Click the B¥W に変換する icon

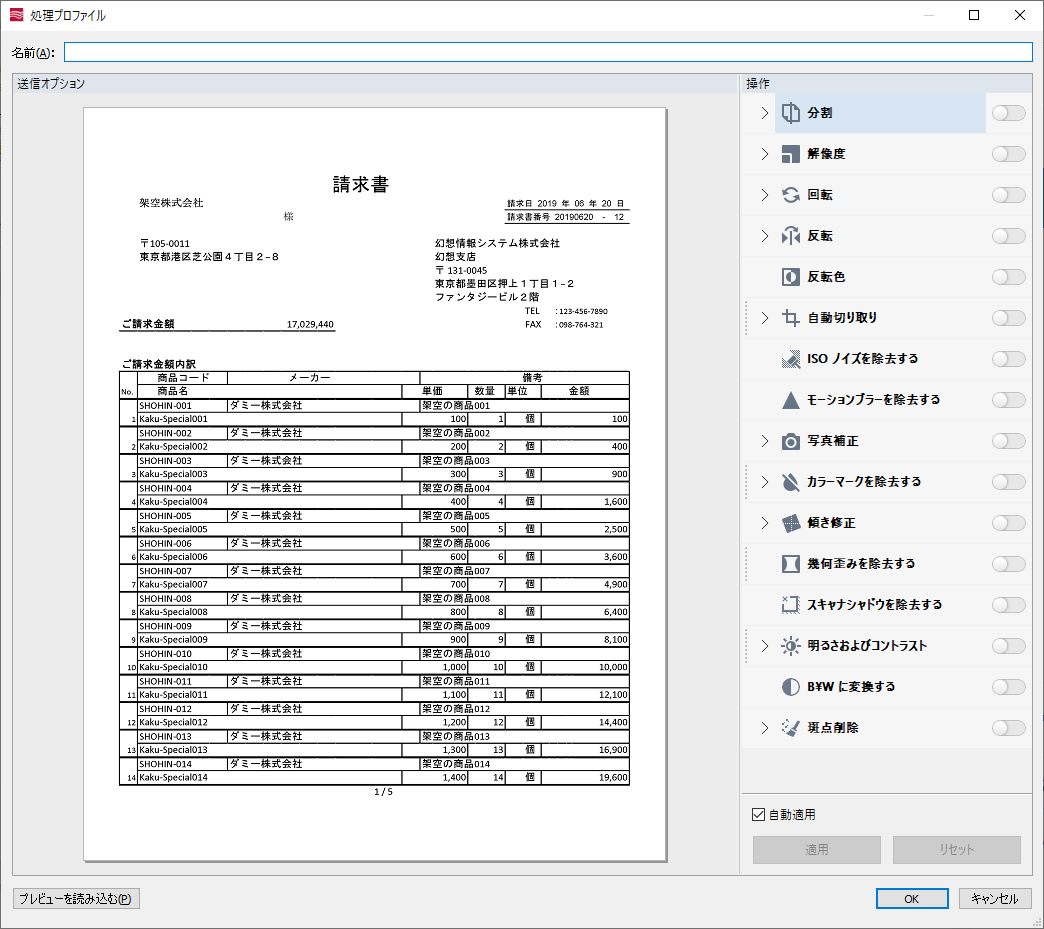(x=791, y=687)
